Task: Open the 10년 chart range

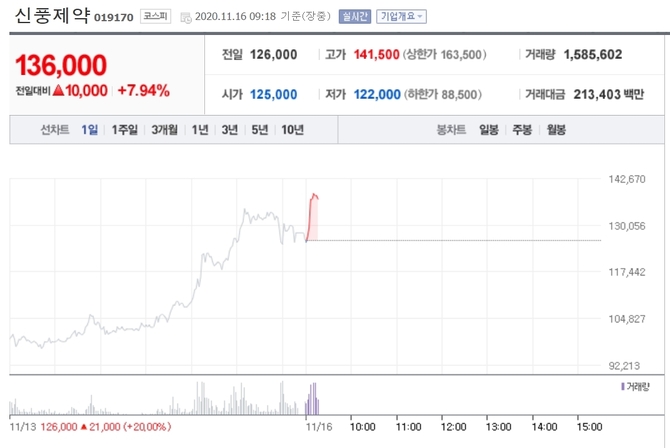Action: coord(292,130)
